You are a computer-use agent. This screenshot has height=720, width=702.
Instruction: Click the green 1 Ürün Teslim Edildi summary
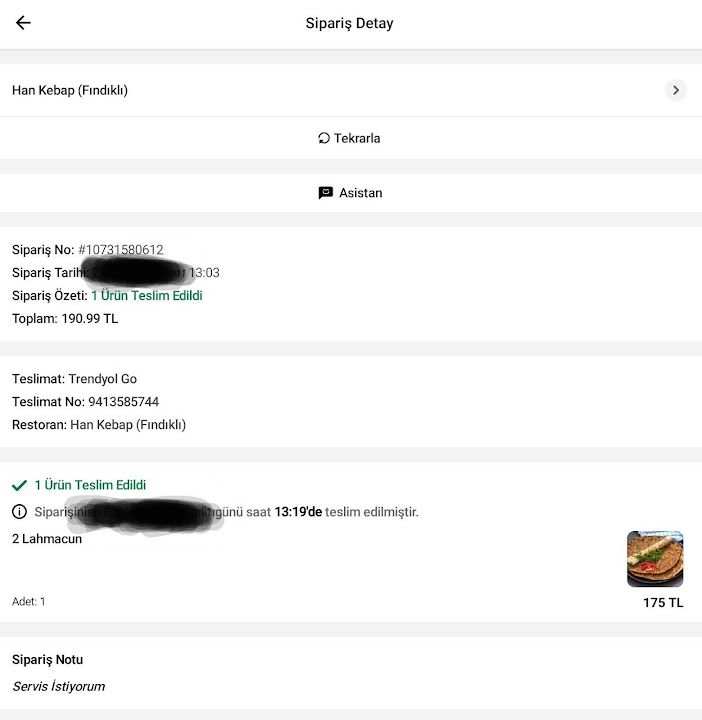146,296
